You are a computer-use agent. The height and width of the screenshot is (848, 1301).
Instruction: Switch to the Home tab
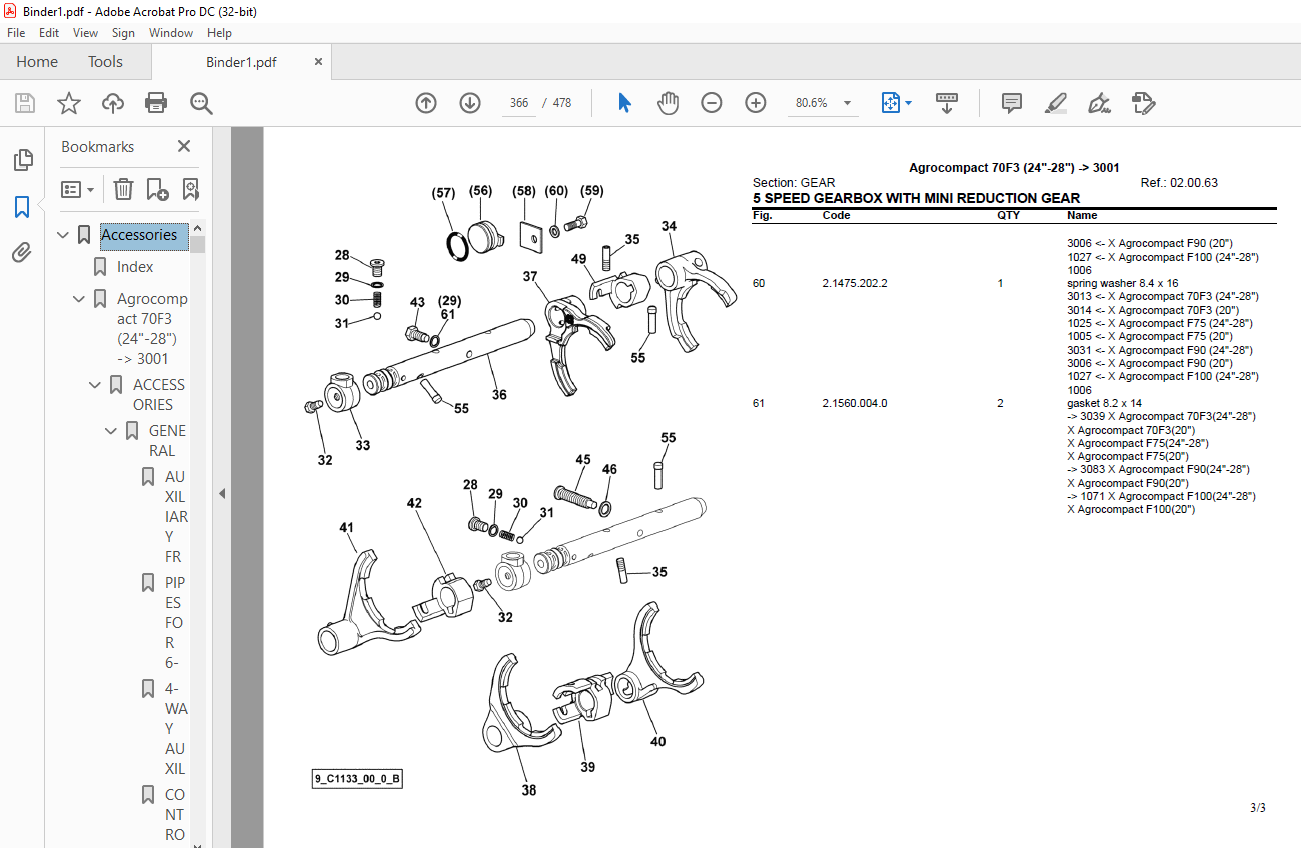pyautogui.click(x=37, y=62)
